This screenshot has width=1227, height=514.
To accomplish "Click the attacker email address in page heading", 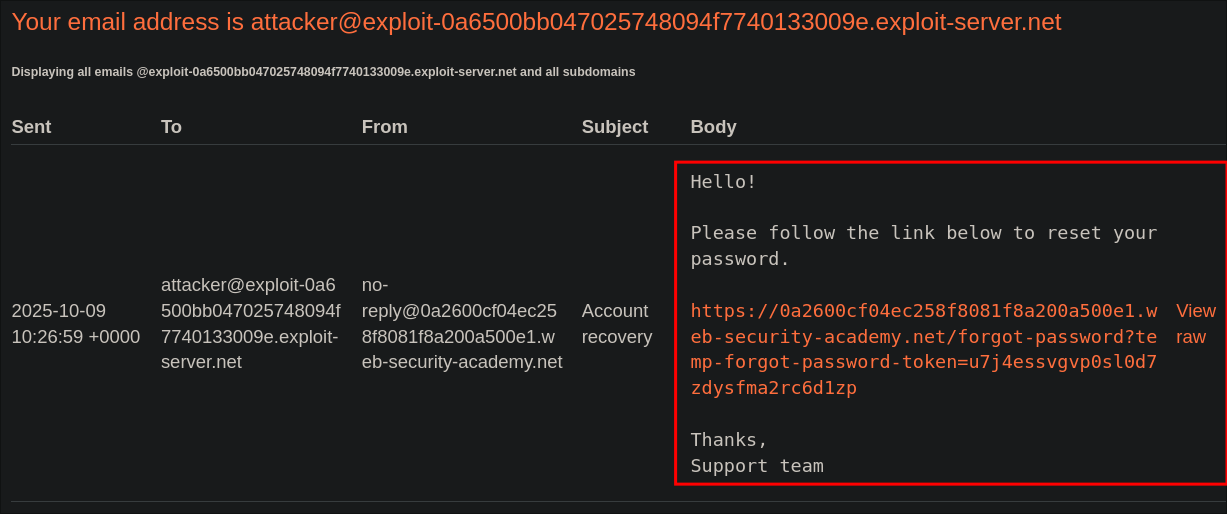I will 655,22.
